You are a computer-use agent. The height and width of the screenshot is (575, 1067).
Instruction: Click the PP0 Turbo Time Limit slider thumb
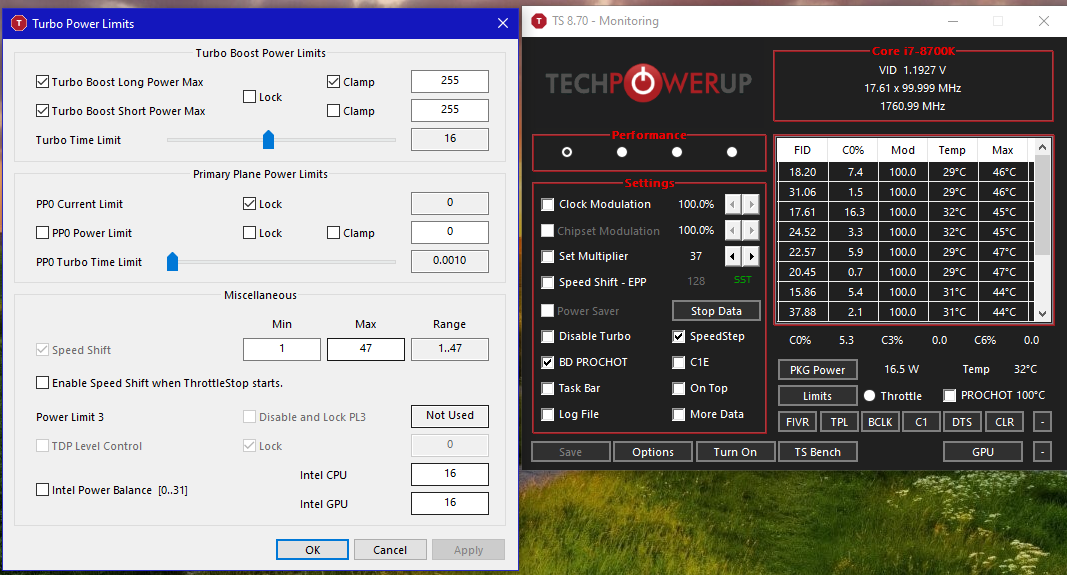coord(172,261)
